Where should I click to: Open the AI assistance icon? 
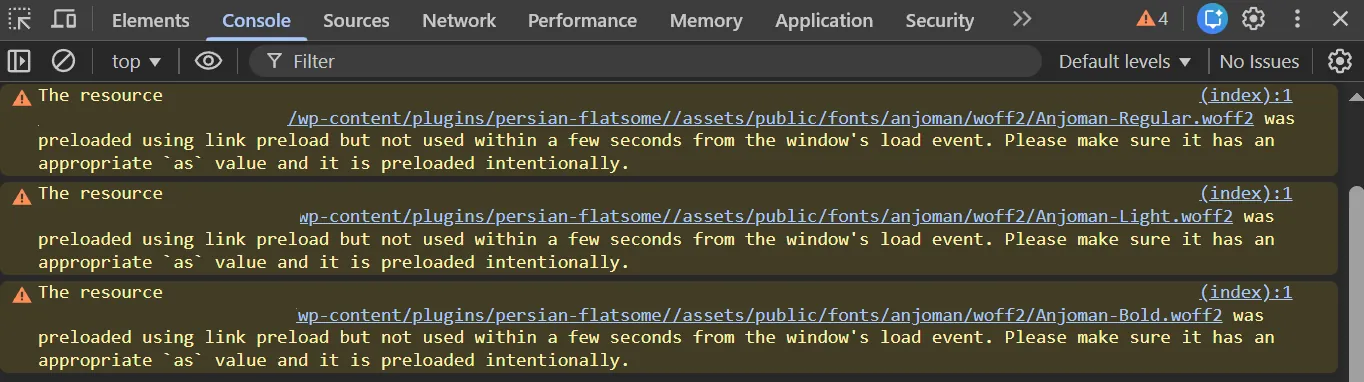click(x=1213, y=19)
